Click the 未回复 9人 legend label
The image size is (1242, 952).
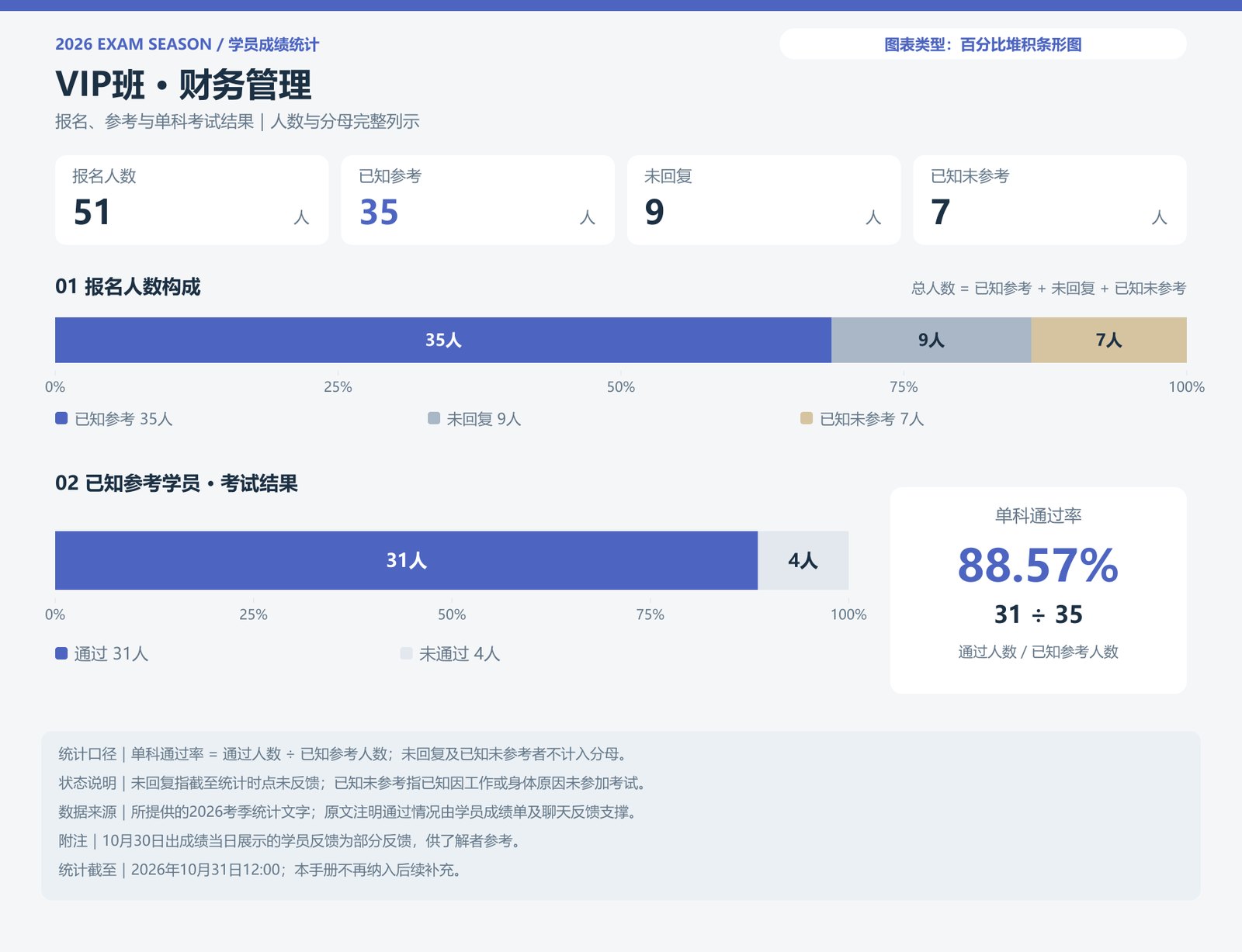[484, 419]
